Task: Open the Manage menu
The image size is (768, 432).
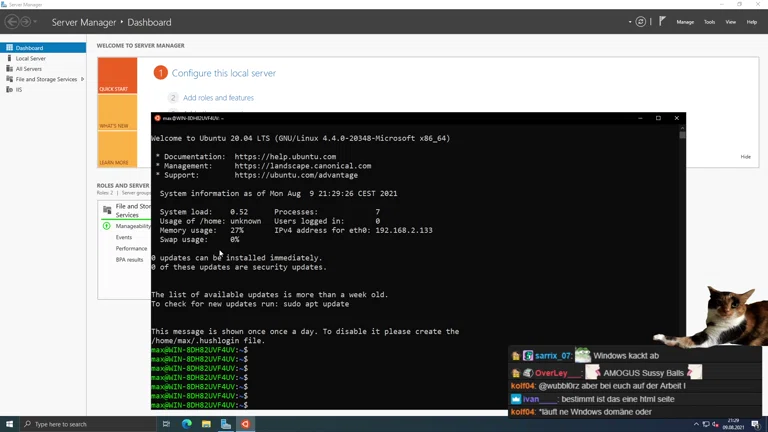Action: pos(685,22)
